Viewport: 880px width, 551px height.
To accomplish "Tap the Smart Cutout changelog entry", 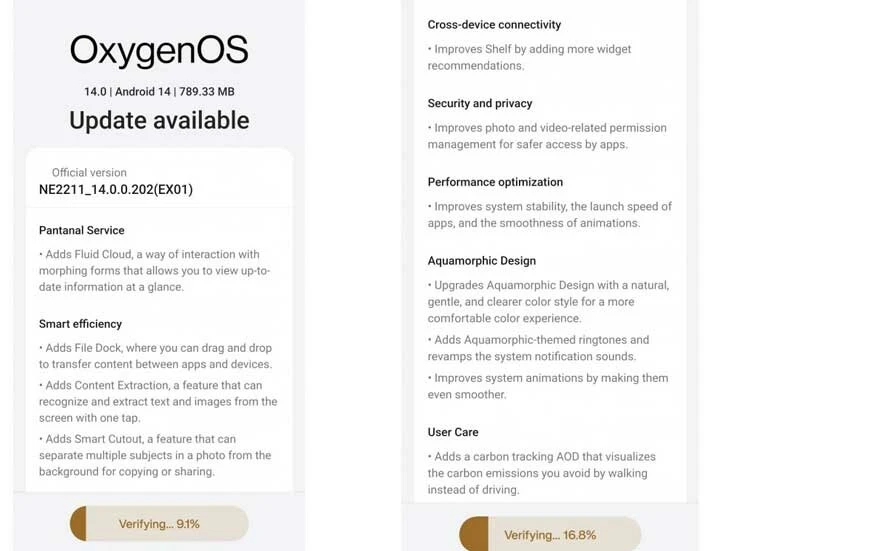I will point(155,455).
